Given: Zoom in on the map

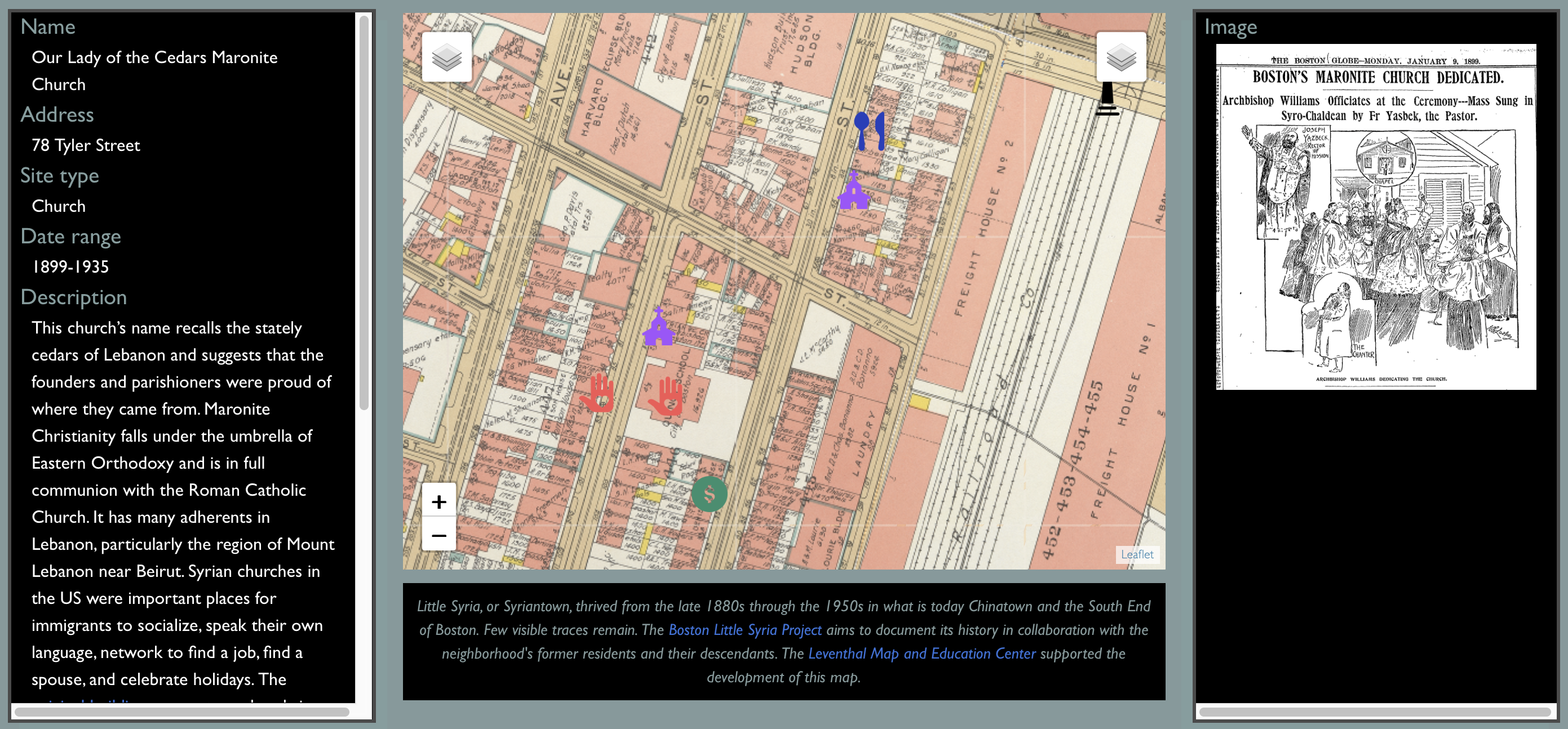Looking at the screenshot, I should coord(439,501).
